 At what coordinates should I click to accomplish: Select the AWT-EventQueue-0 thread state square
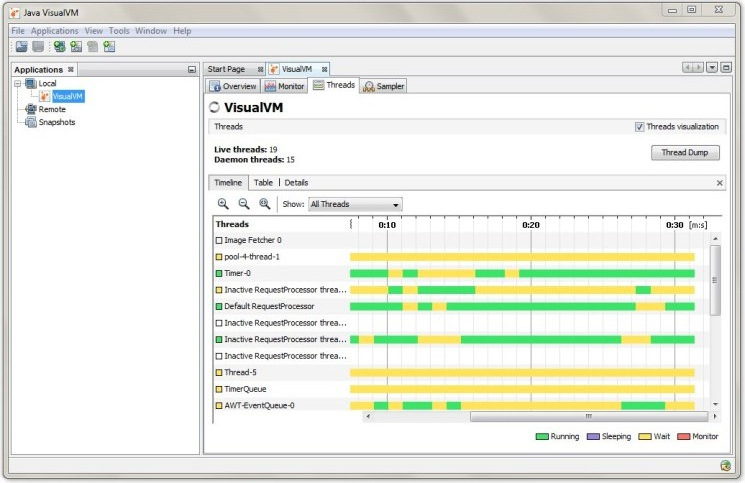click(x=219, y=406)
